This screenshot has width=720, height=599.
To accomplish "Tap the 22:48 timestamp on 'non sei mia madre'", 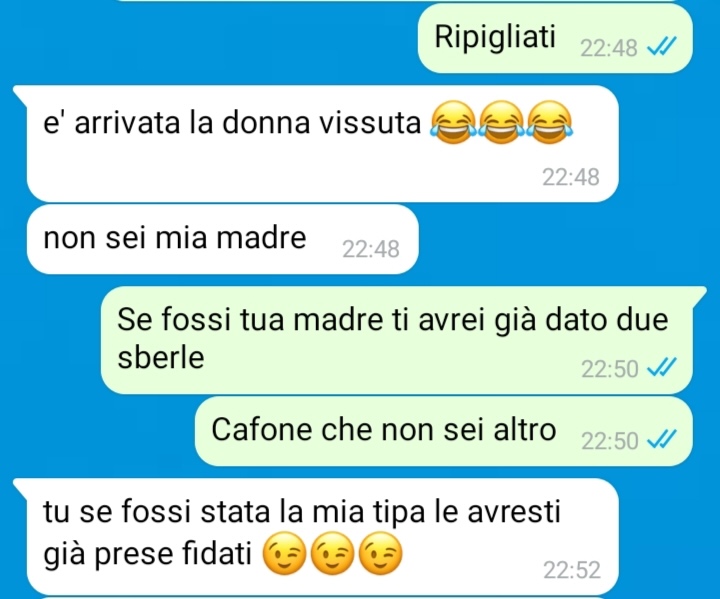I will [371, 249].
